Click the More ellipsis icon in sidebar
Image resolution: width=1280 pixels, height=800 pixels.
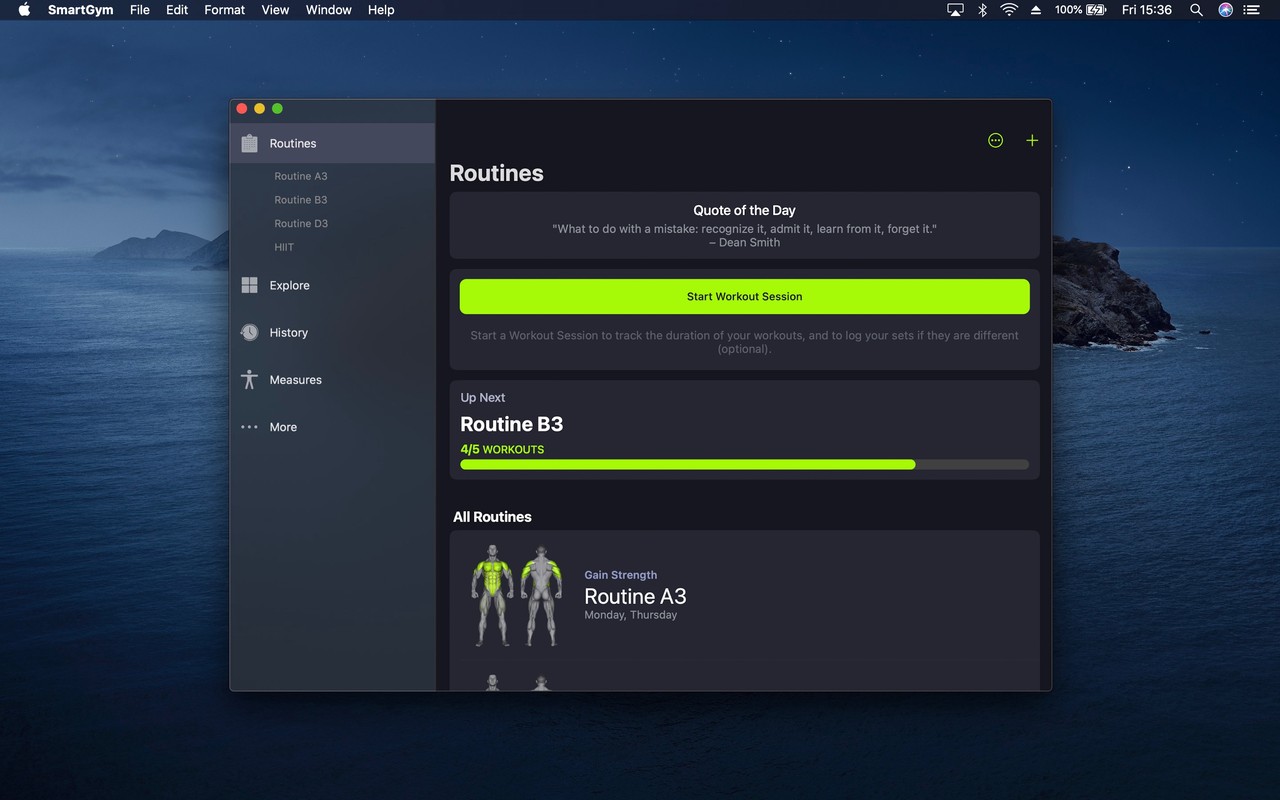[249, 427]
